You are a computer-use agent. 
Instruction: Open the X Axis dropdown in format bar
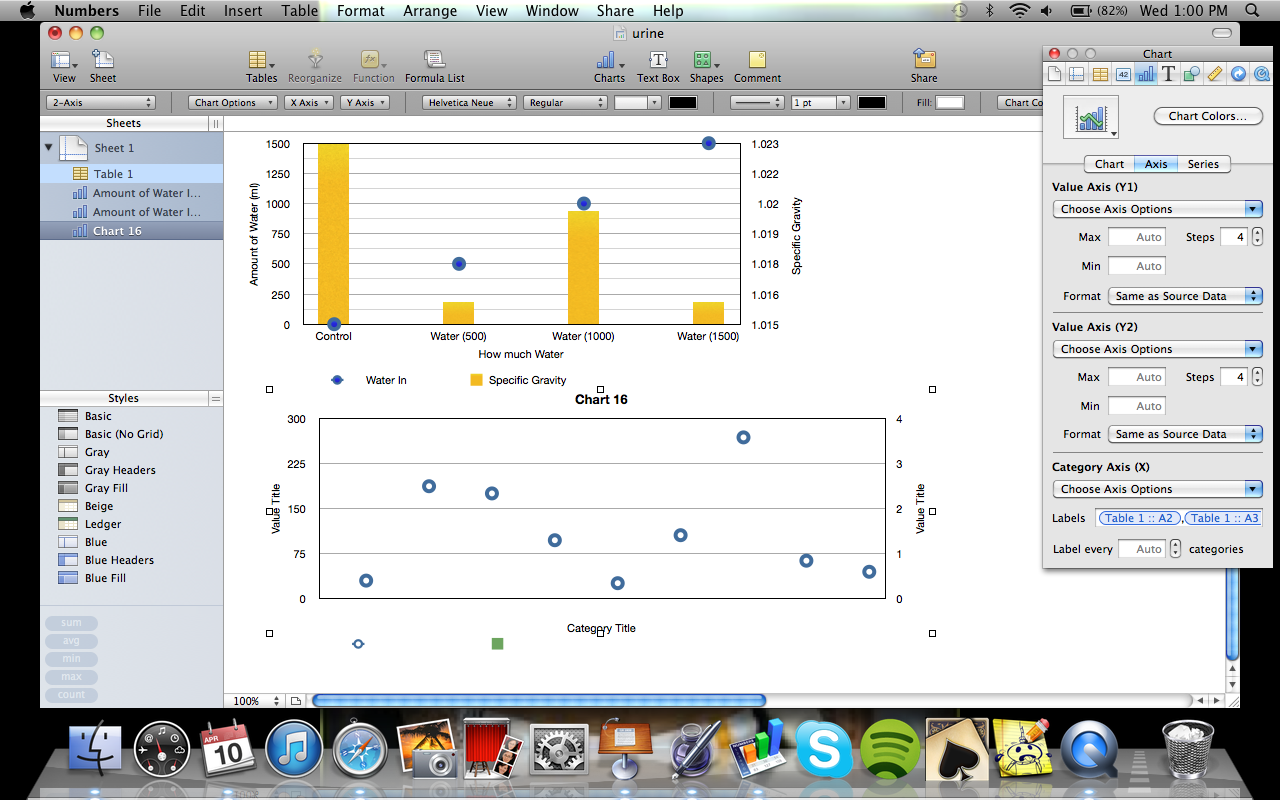tap(308, 102)
